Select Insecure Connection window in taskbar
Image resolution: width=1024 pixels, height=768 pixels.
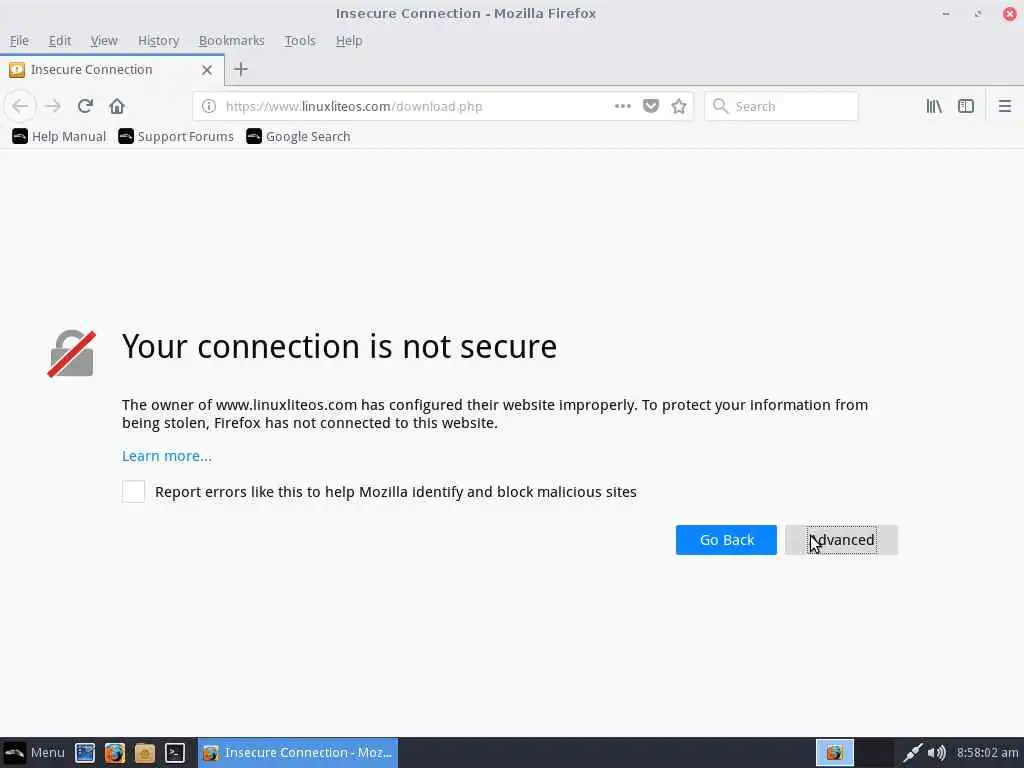[298, 752]
